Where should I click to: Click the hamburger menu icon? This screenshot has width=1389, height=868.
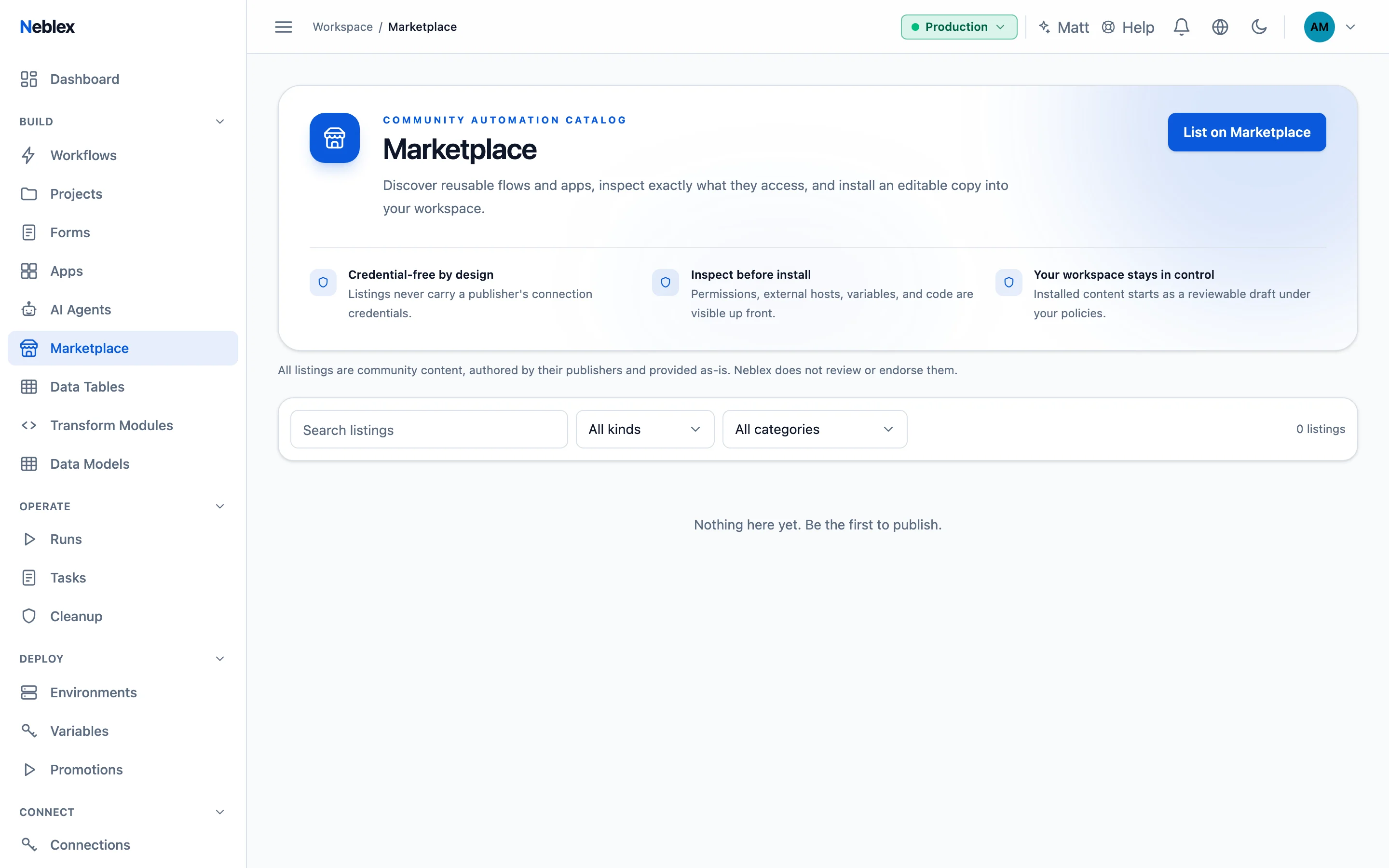point(284,27)
